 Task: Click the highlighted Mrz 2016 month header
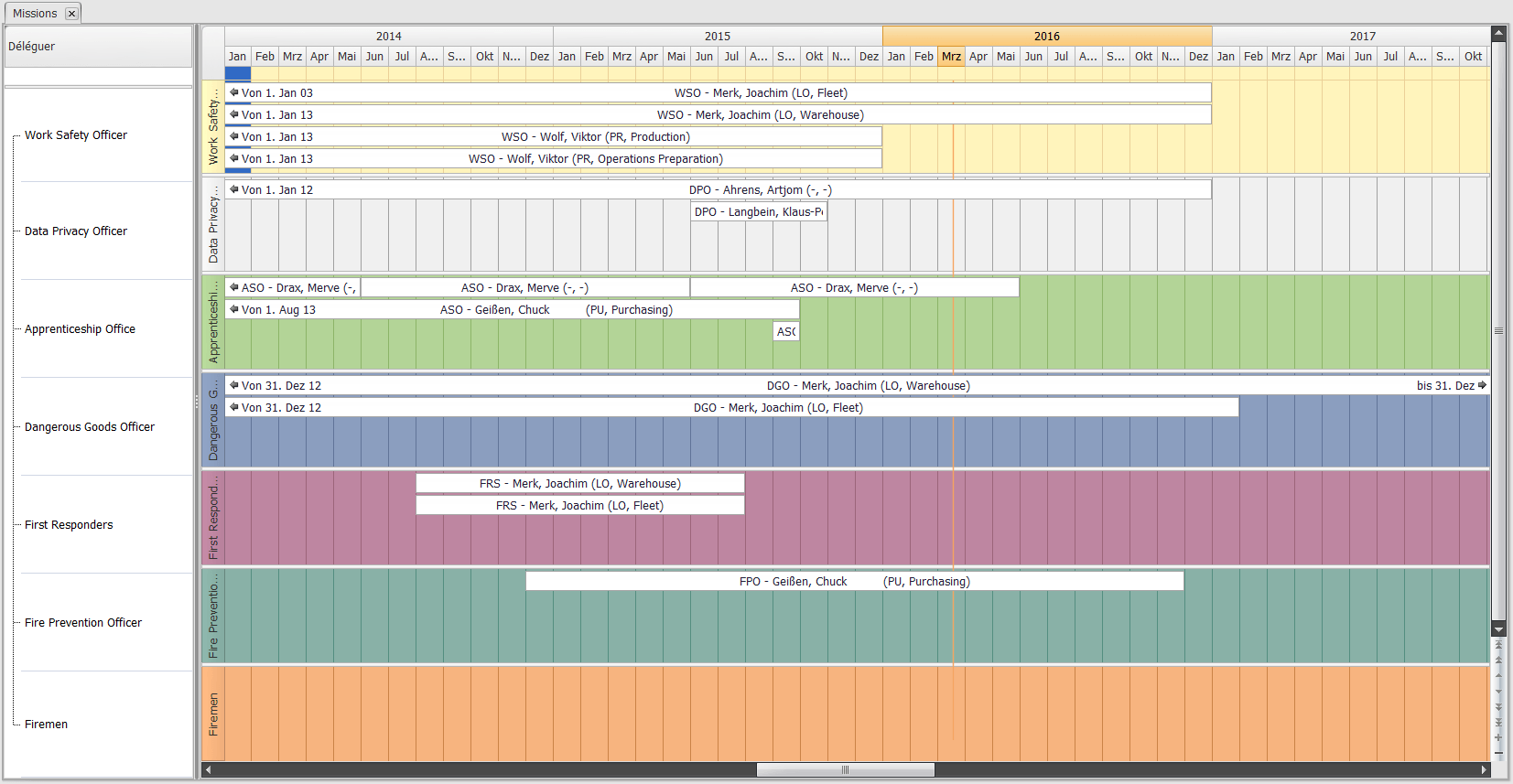pos(951,57)
